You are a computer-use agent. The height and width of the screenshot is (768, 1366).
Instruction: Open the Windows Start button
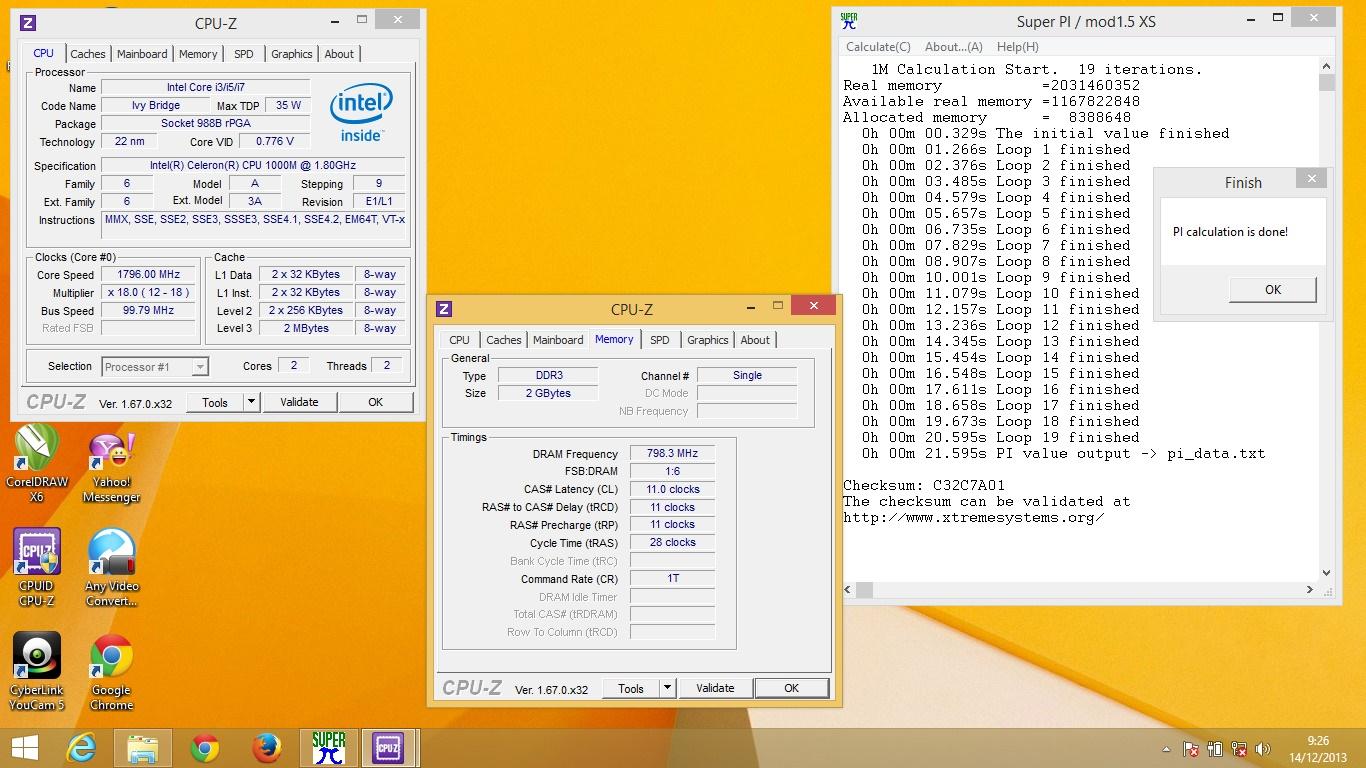pyautogui.click(x=24, y=748)
